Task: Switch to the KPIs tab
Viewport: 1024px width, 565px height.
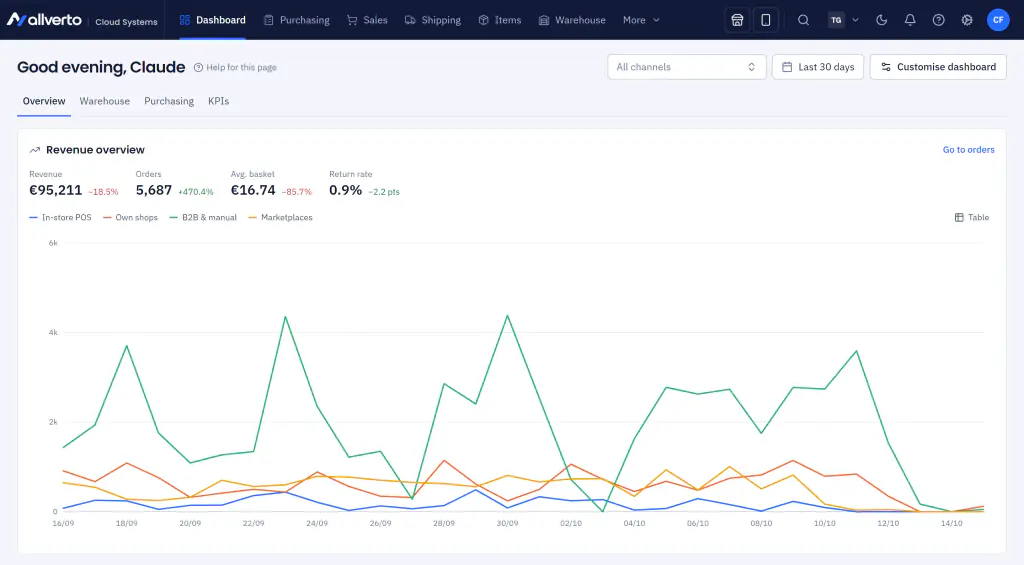Action: (218, 101)
